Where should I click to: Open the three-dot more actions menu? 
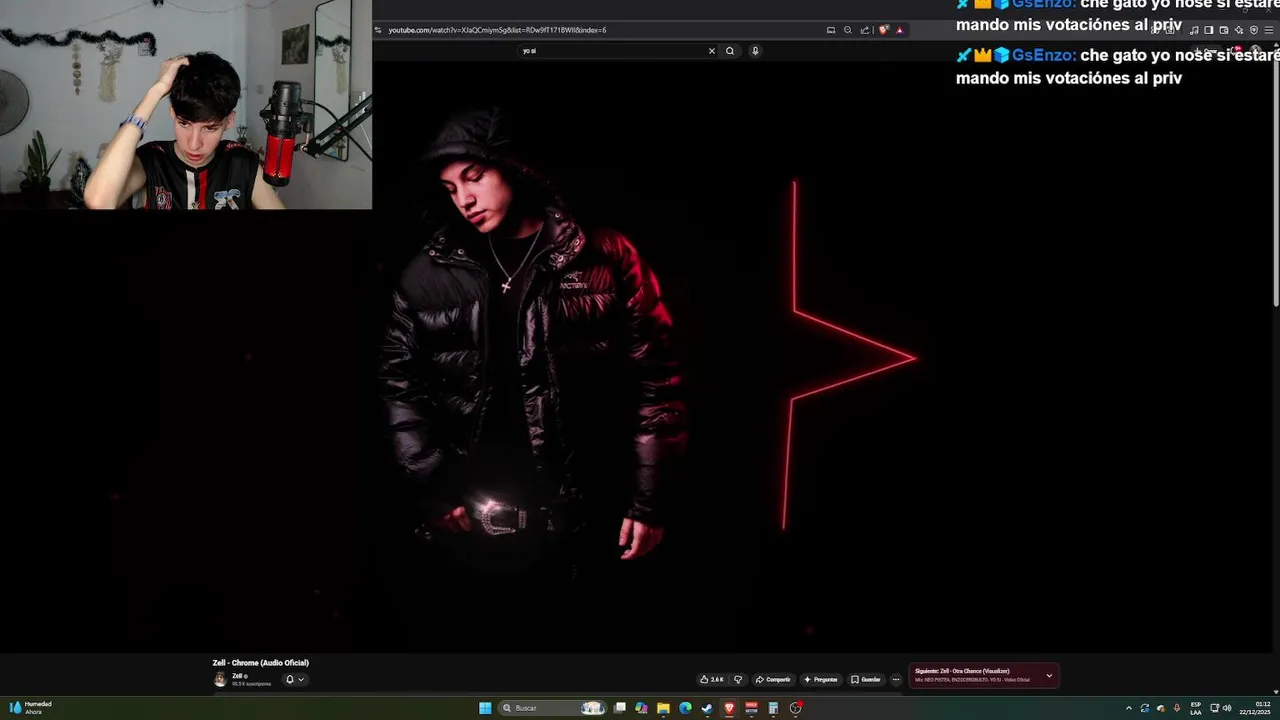[x=896, y=679]
